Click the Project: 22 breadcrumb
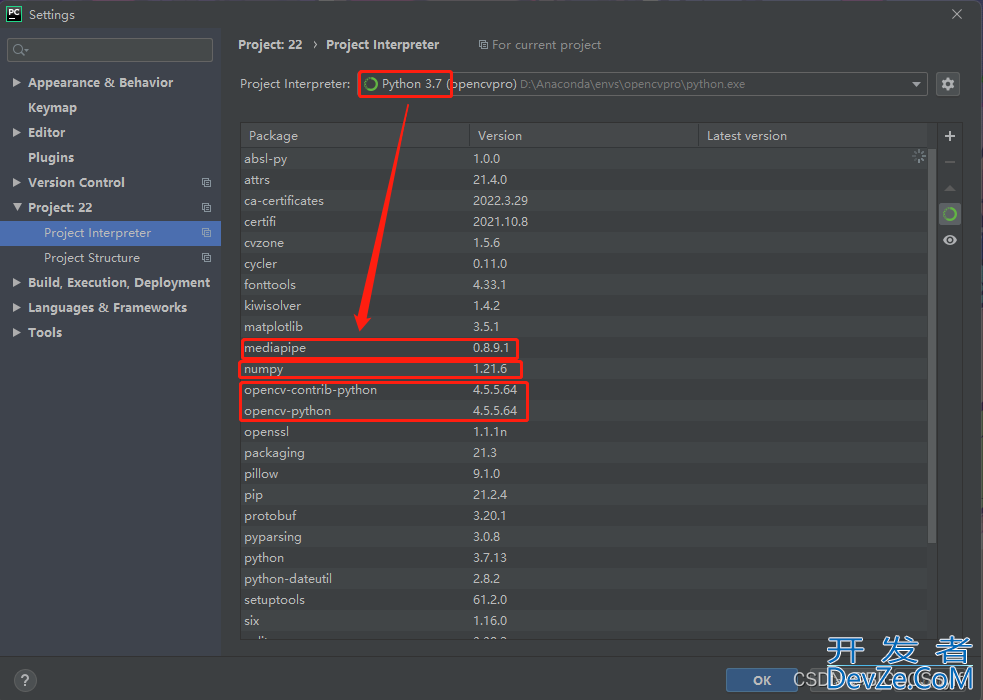The width and height of the screenshot is (983, 700). tap(270, 44)
